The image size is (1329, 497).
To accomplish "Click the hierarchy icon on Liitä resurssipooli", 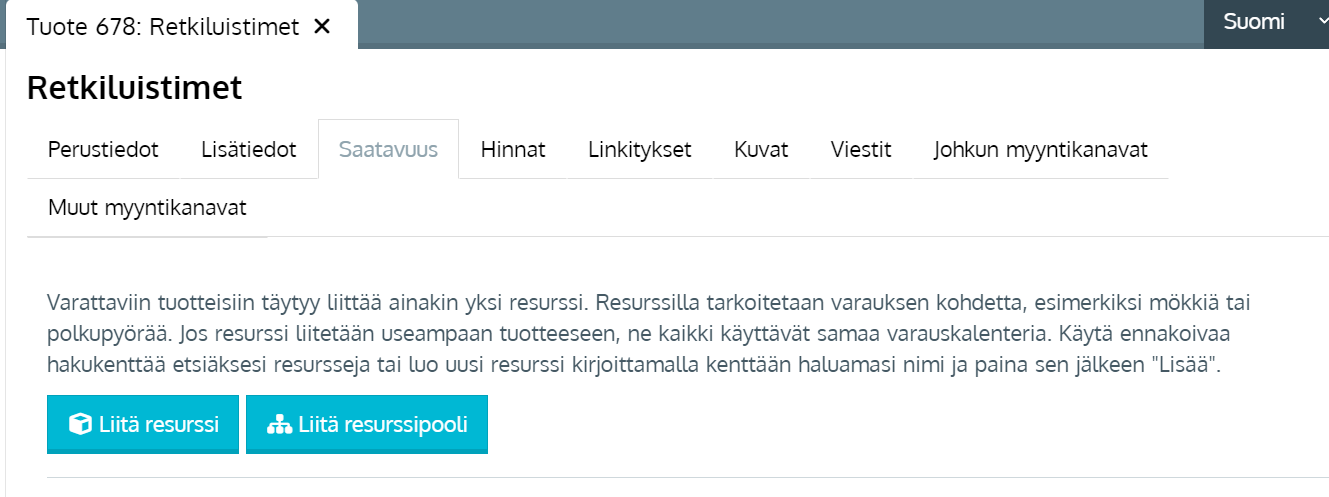I will click(x=279, y=424).
